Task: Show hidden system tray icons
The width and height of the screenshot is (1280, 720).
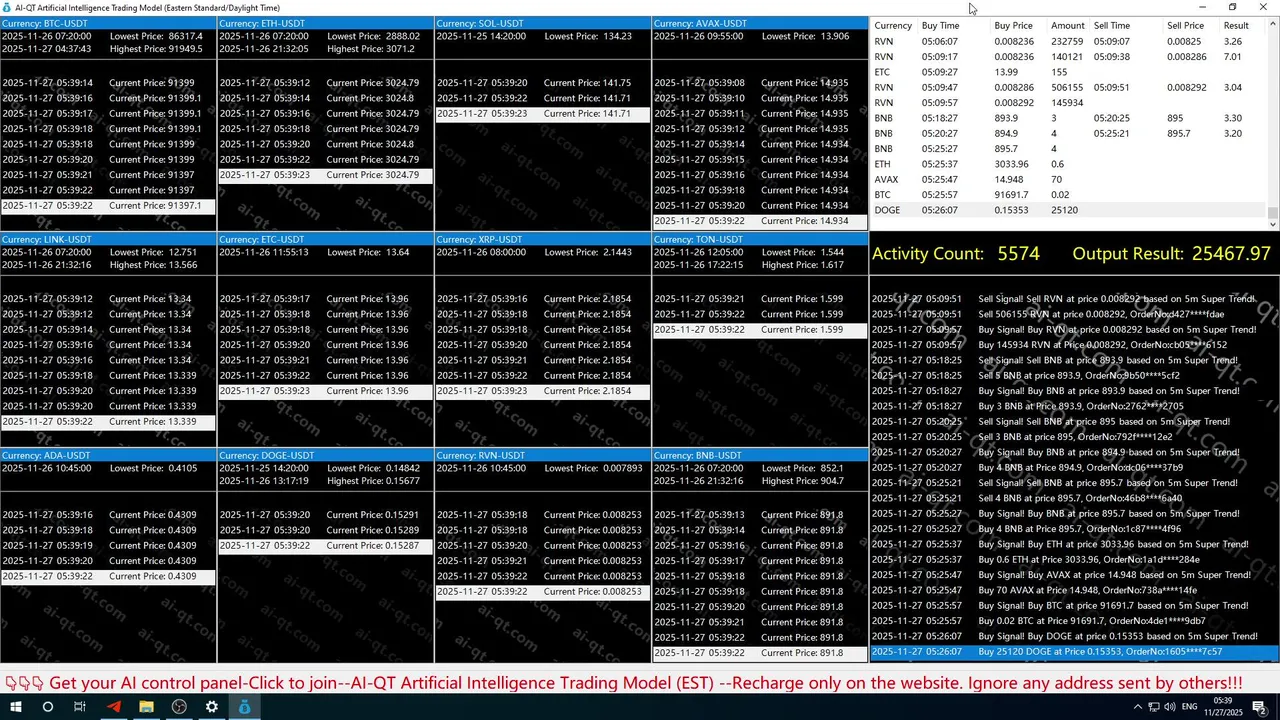Action: [1137, 707]
